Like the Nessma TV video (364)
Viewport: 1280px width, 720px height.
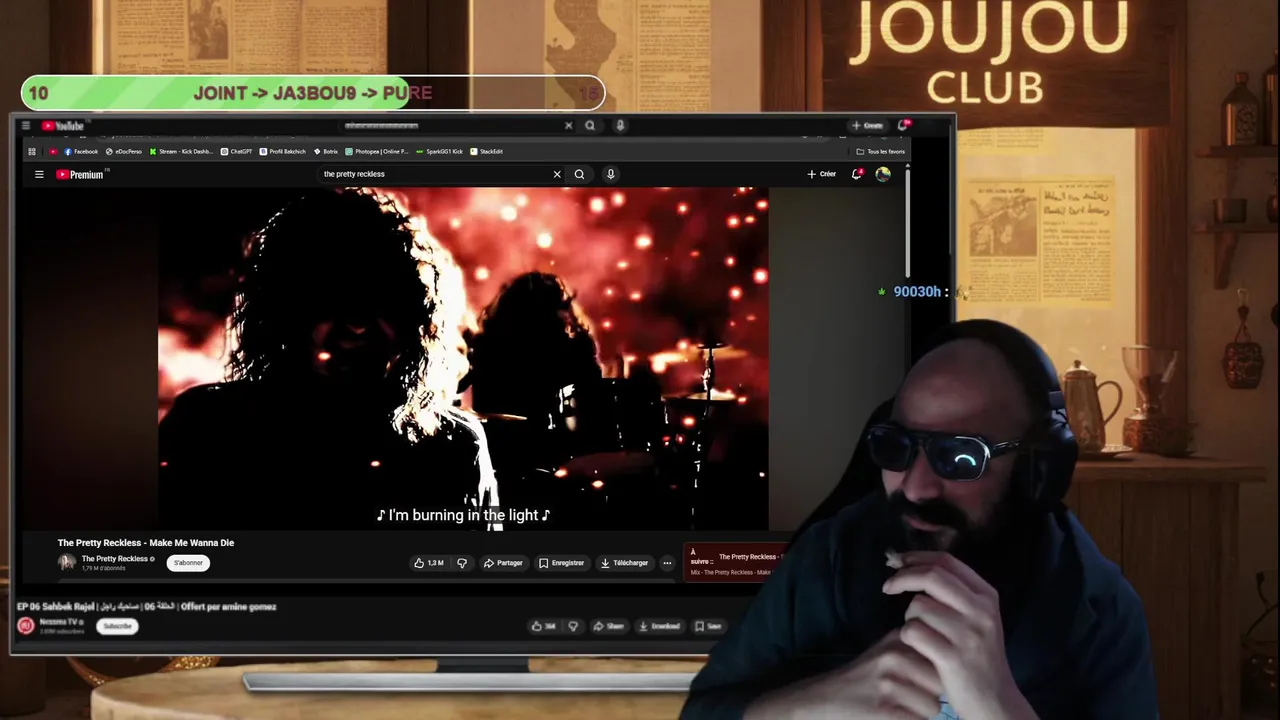tap(544, 626)
